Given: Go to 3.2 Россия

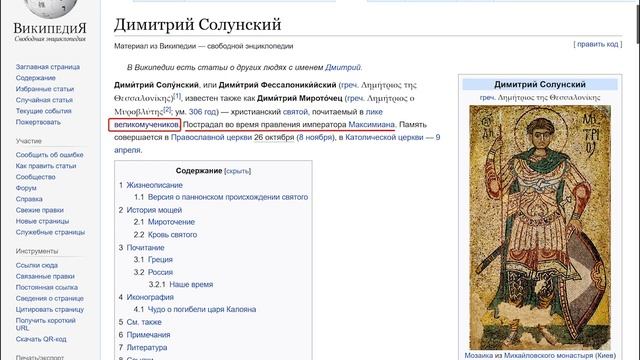Looking at the screenshot, I should click(x=160, y=272).
